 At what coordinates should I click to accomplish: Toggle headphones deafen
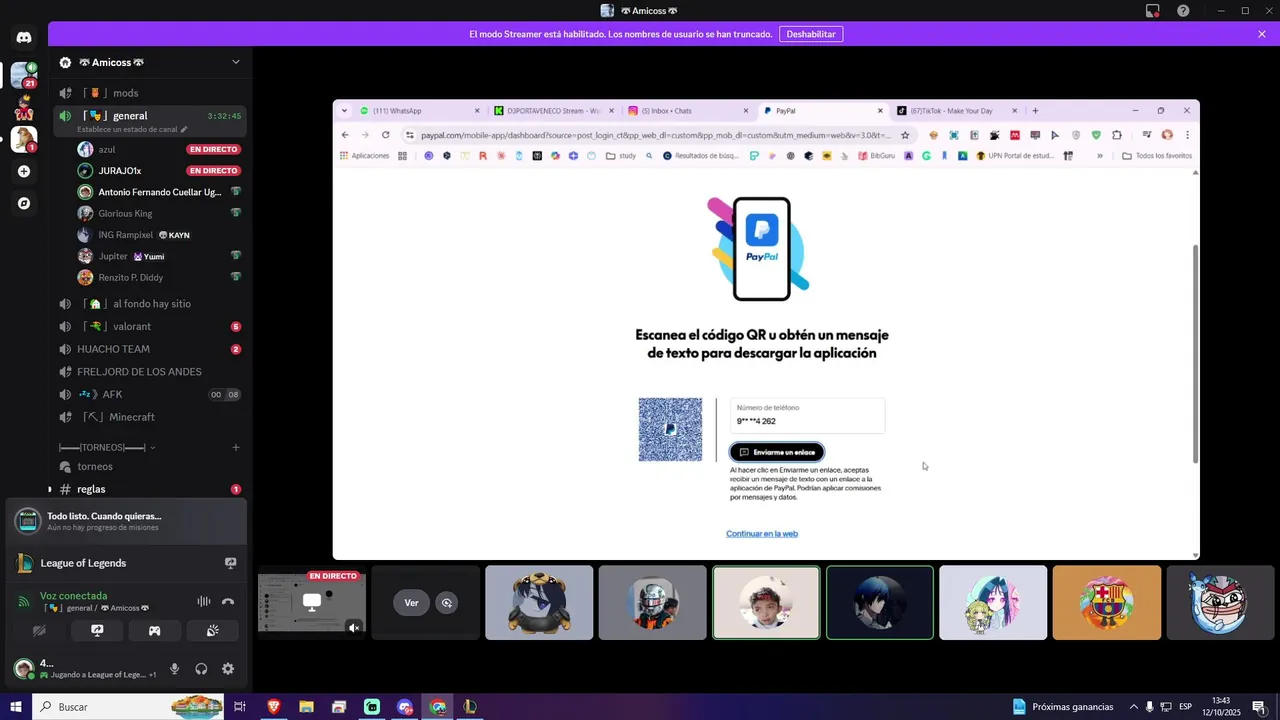click(x=201, y=669)
